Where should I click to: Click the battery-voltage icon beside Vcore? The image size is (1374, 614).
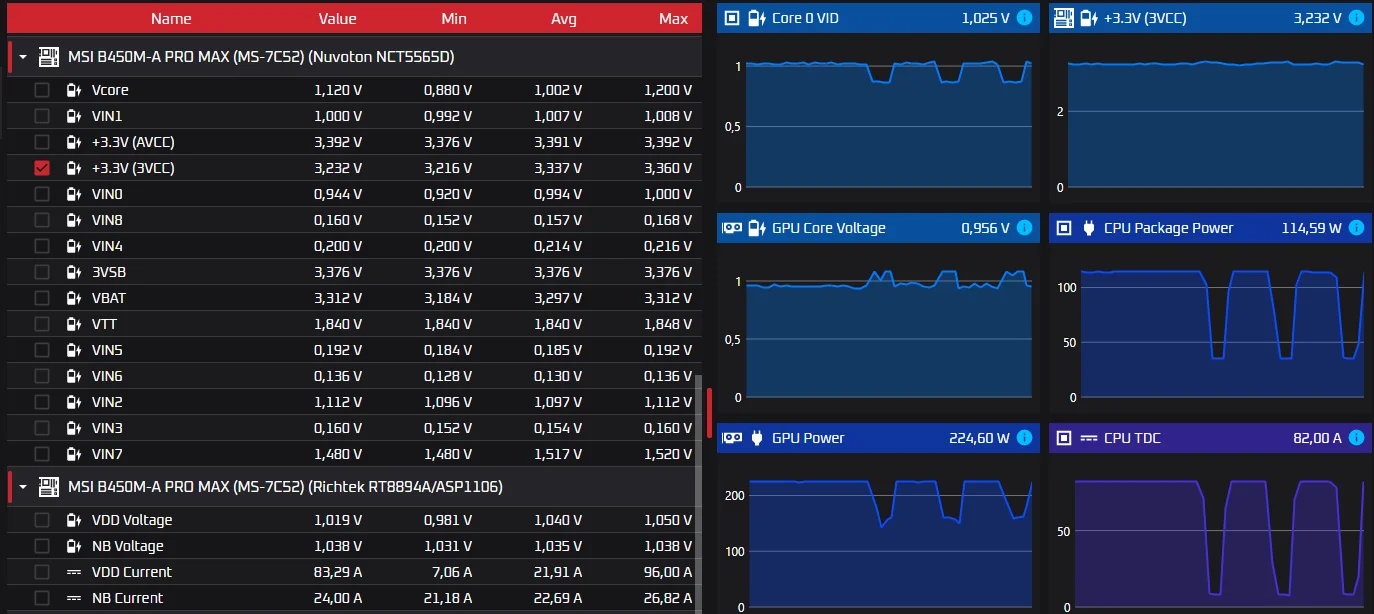pos(73,90)
